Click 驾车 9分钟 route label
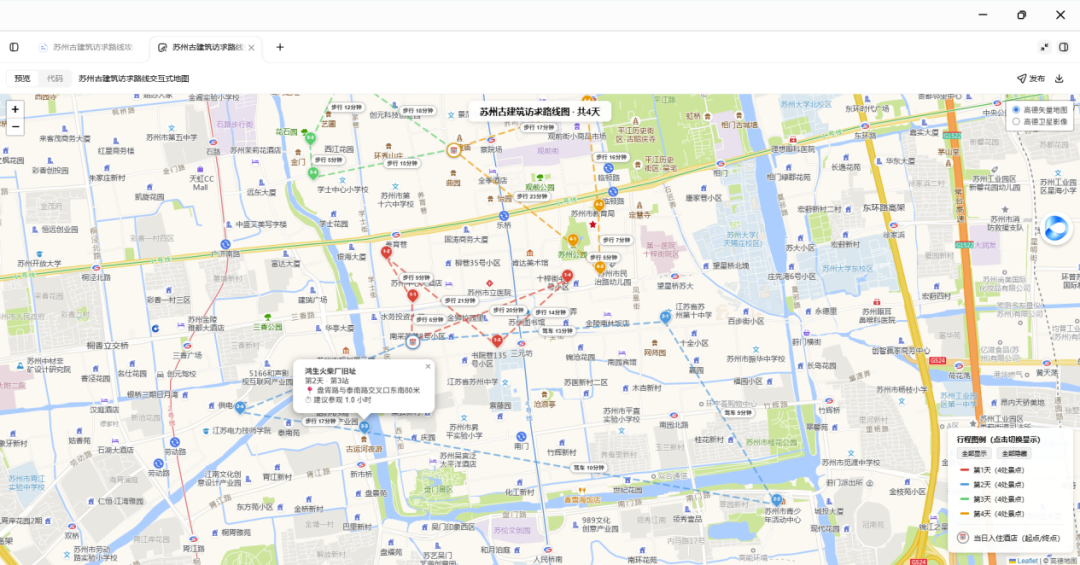This screenshot has height=565, width=1080. (x=737, y=413)
